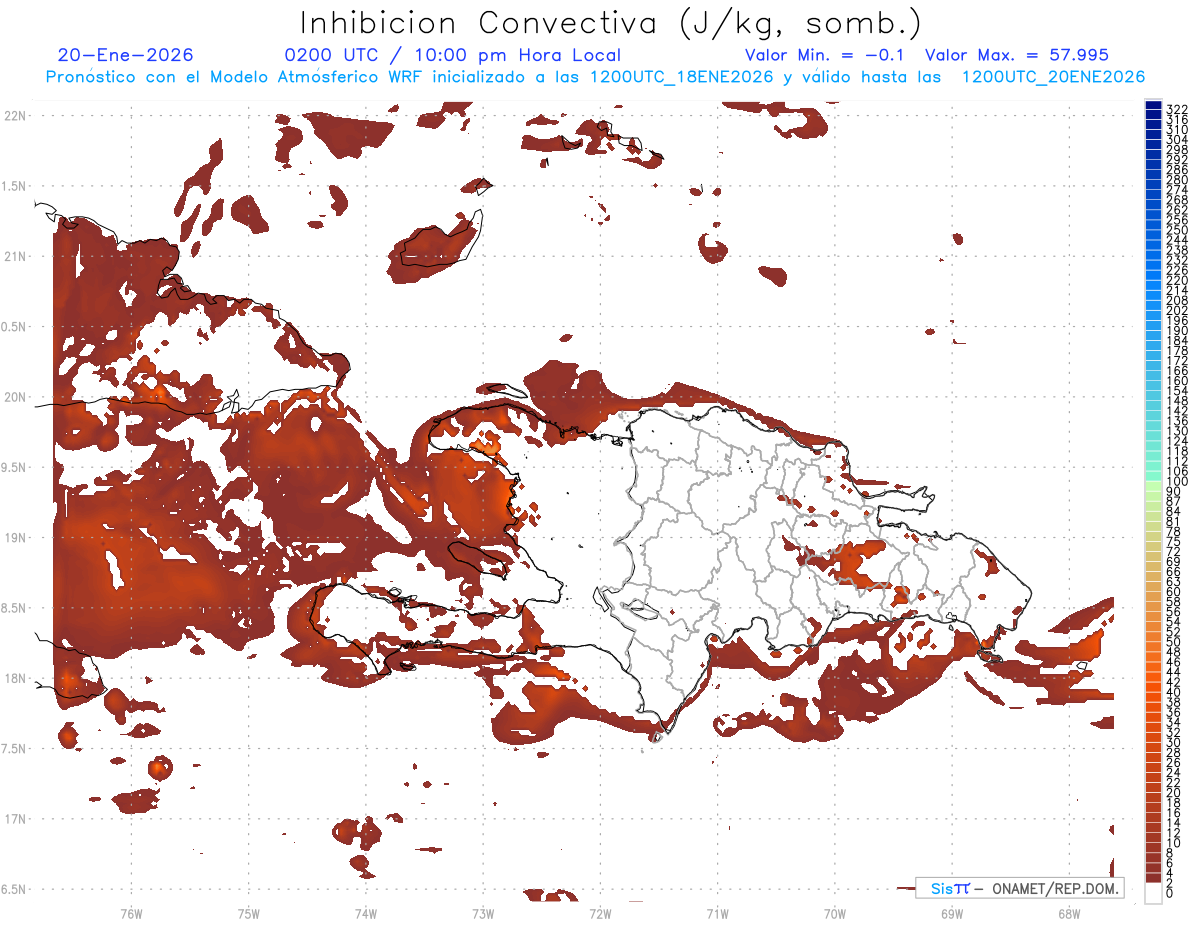Viewport: 1200px width, 927px height.
Task: Click the white 0 colorbar swatch
Action: click(1154, 894)
